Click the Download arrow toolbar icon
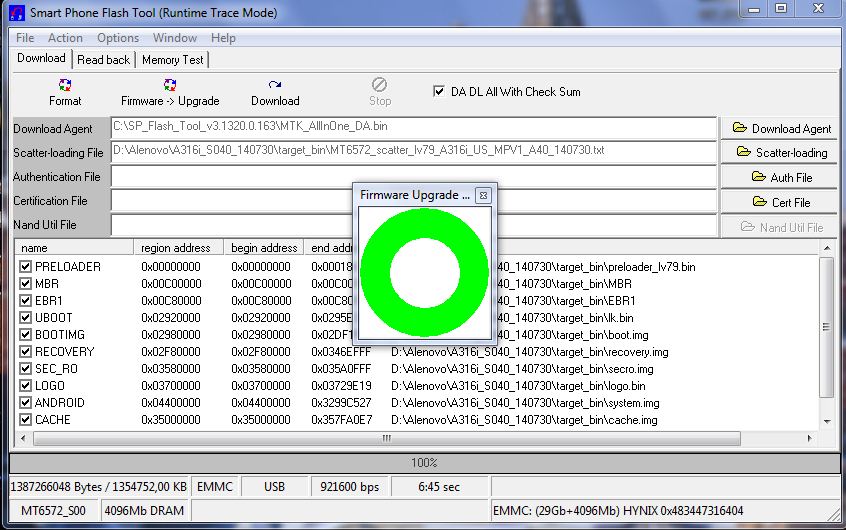 tap(275, 86)
